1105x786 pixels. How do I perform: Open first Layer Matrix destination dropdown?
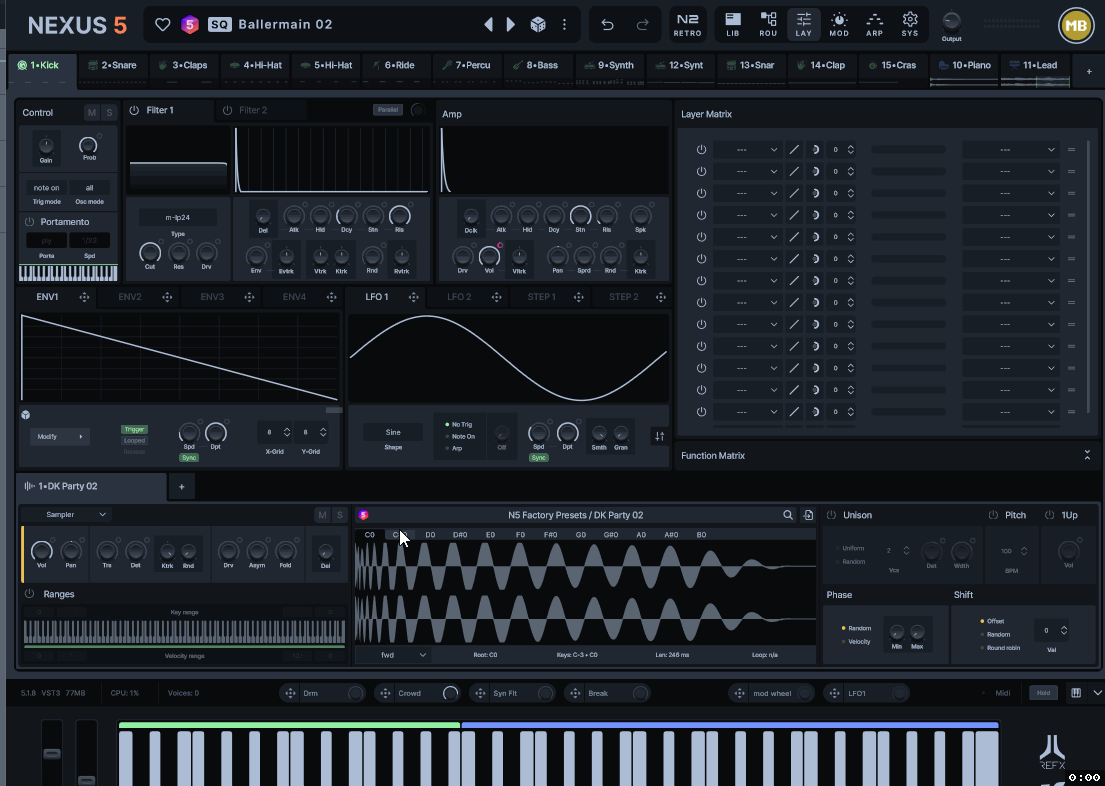point(1011,149)
